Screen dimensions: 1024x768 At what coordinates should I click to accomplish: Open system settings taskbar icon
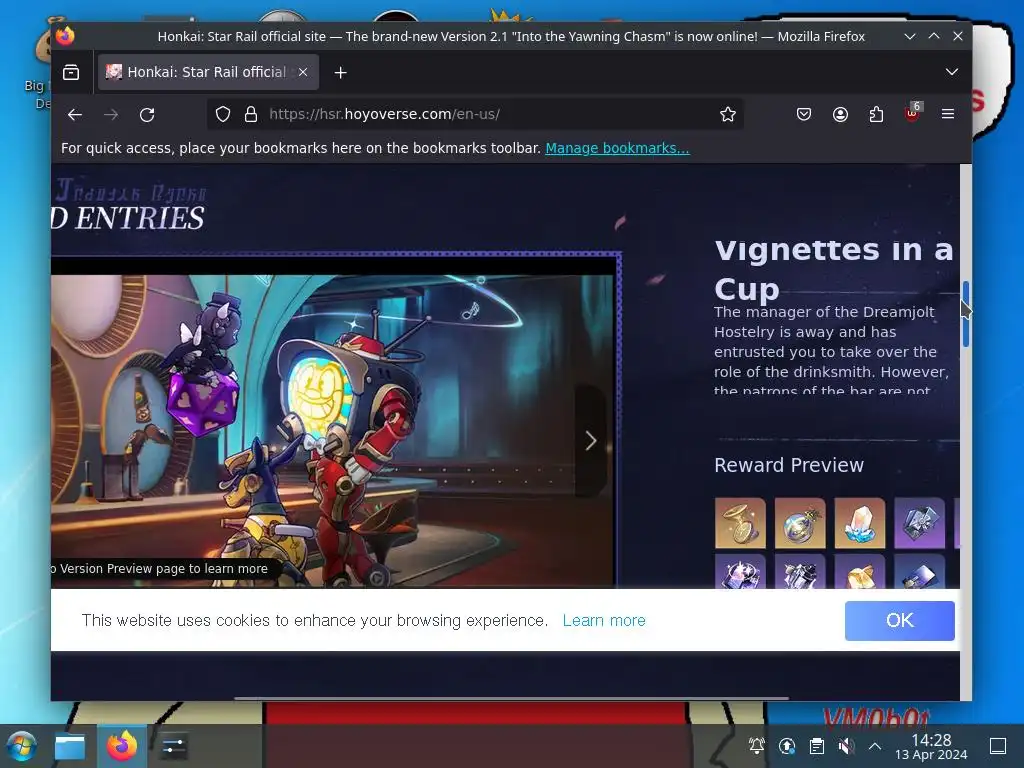[x=174, y=746]
